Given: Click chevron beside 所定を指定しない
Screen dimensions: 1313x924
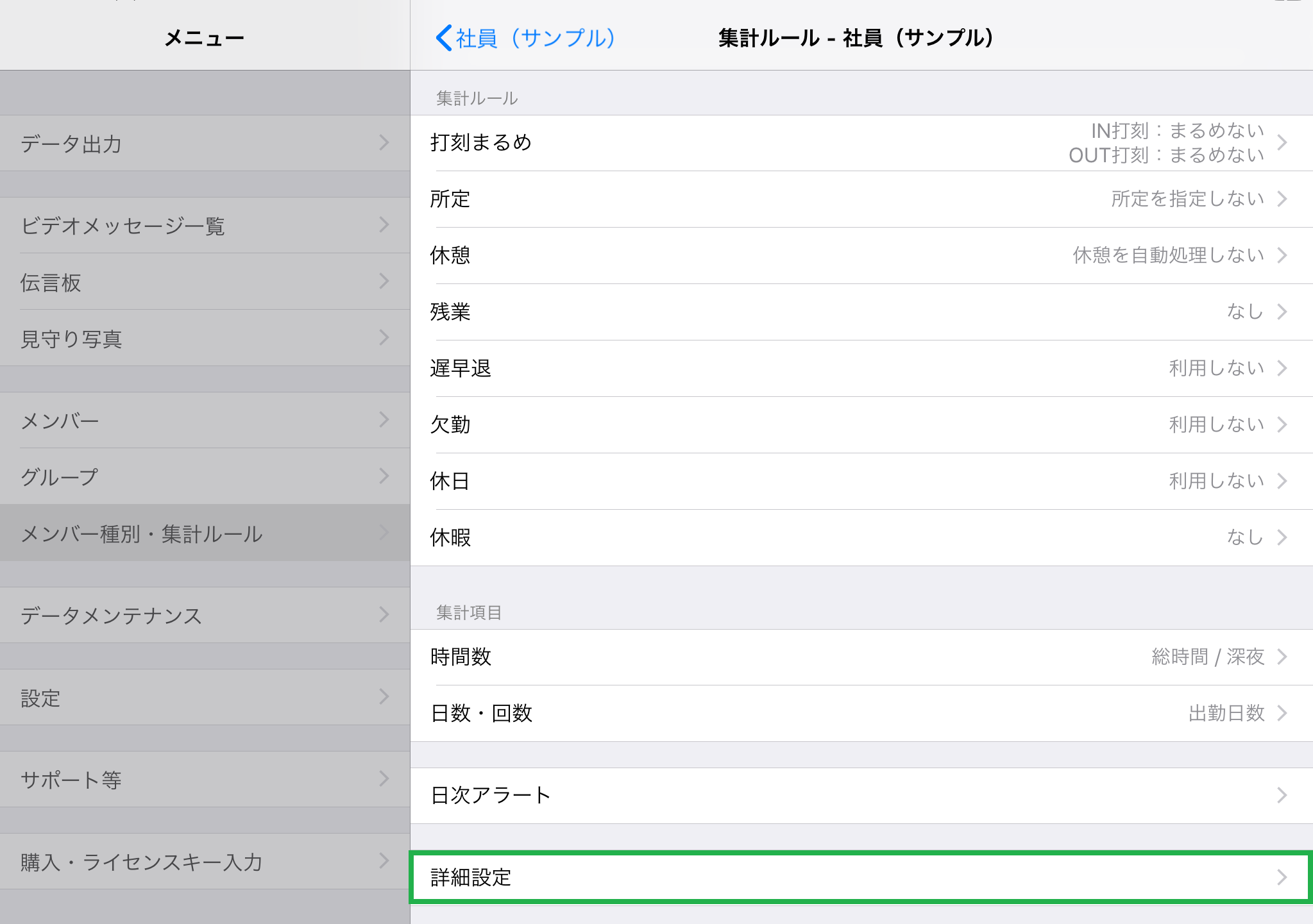Looking at the screenshot, I should pyautogui.click(x=1282, y=199).
